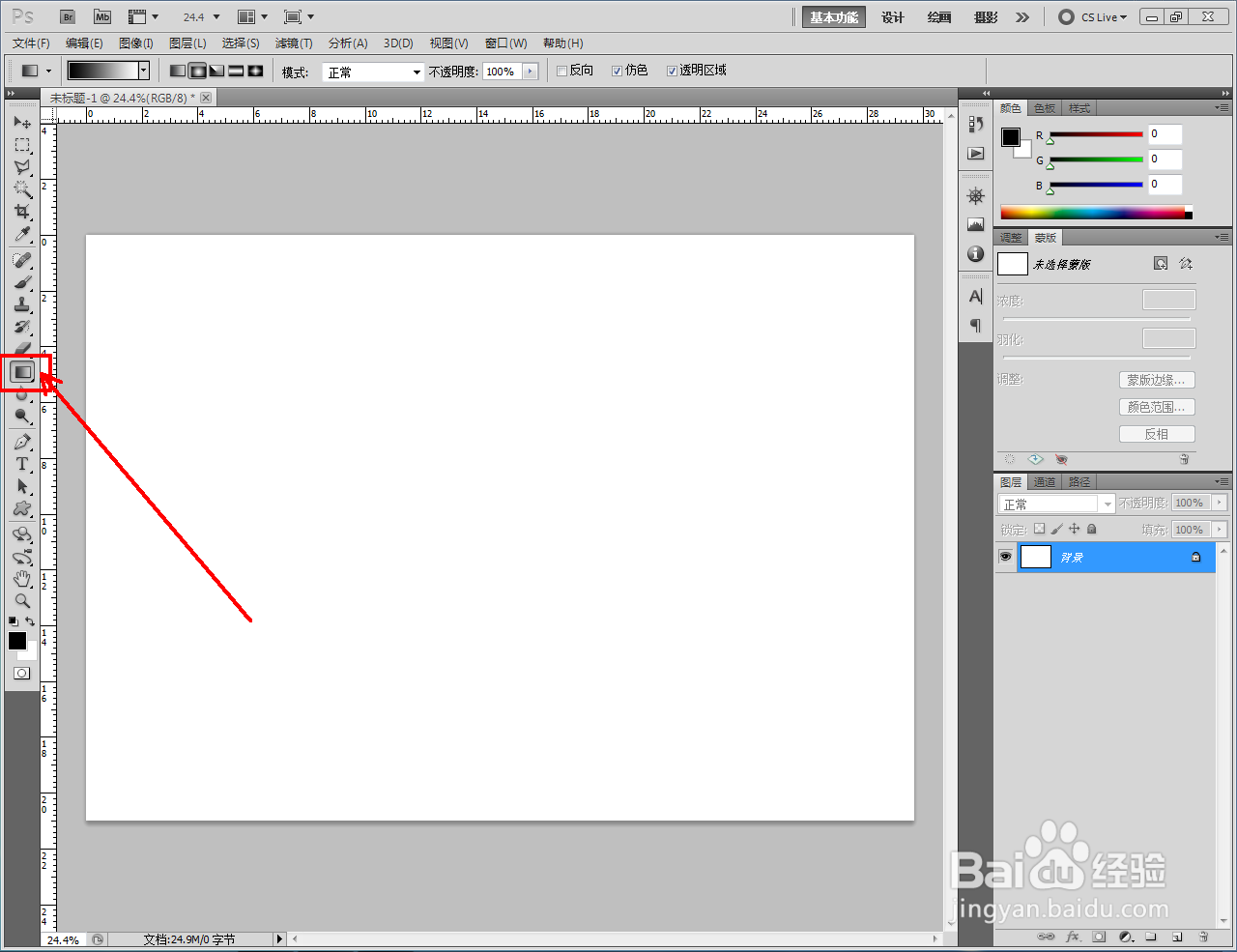Select the Zoom tool
1237x952 pixels.
point(22,600)
